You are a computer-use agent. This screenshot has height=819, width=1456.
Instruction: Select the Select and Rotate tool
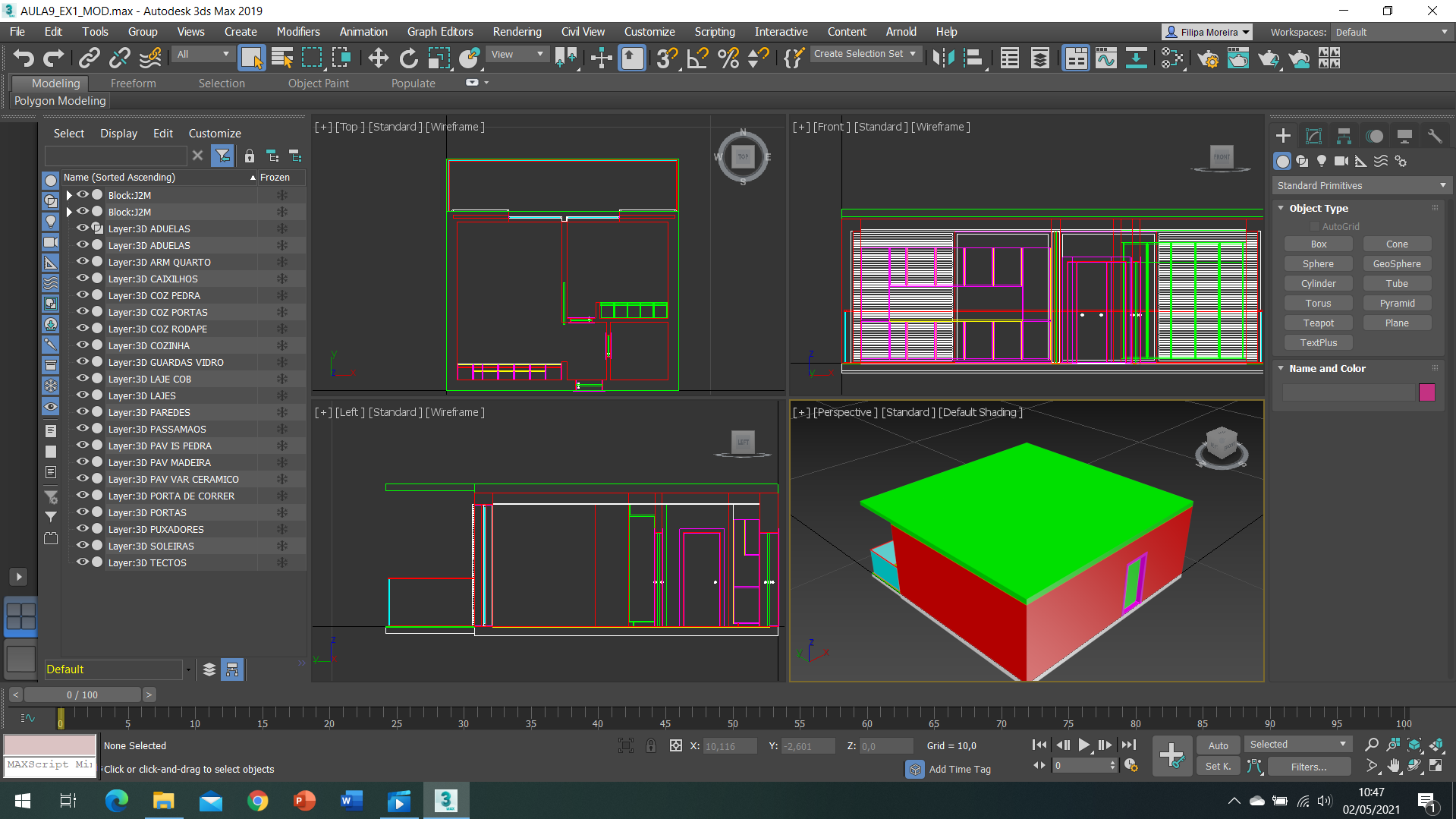point(408,58)
